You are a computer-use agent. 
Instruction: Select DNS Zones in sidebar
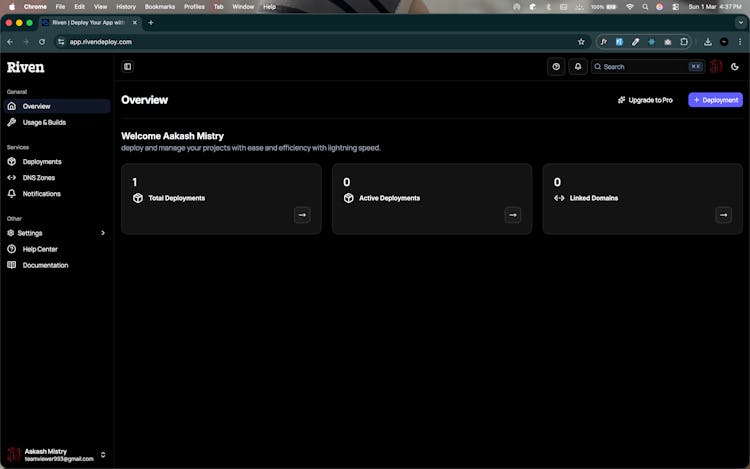tap(38, 177)
